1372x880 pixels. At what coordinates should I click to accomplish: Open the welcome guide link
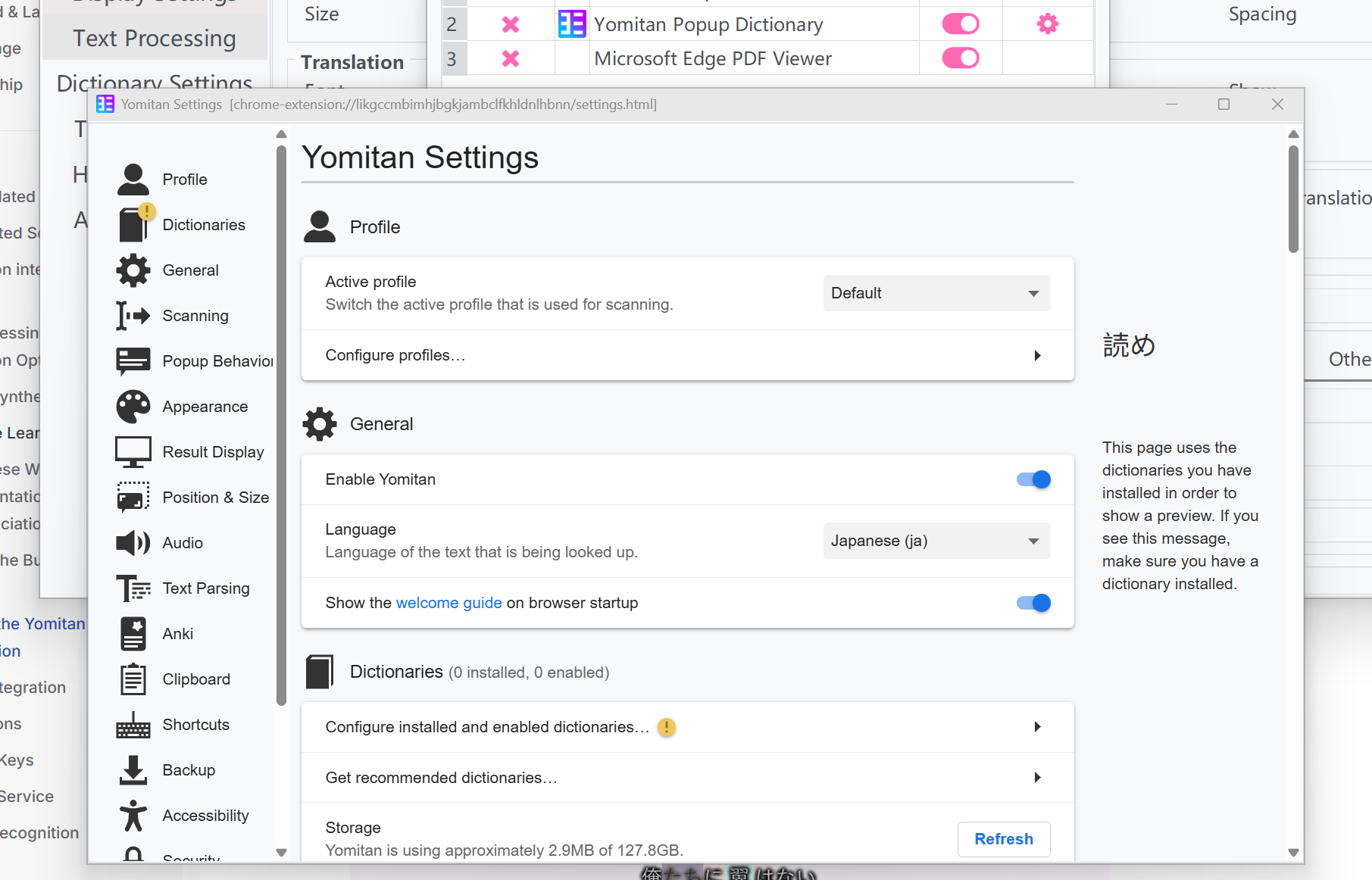pos(448,603)
